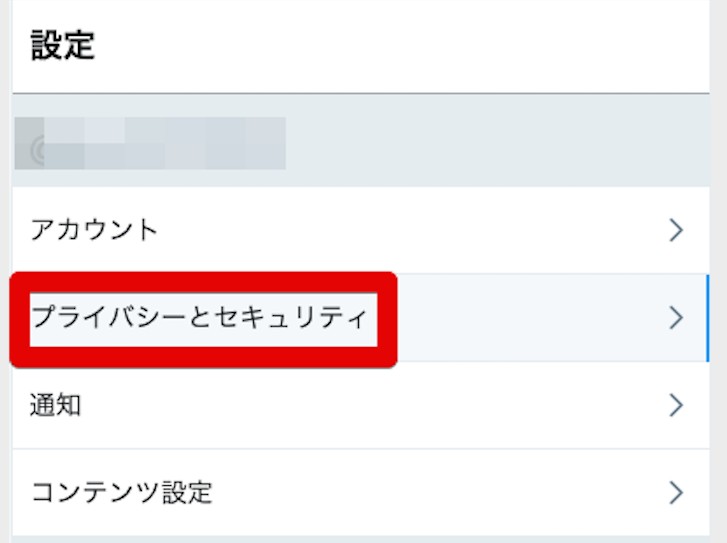Click blank header space beside 設定
The image size is (727, 543).
coord(400,46)
